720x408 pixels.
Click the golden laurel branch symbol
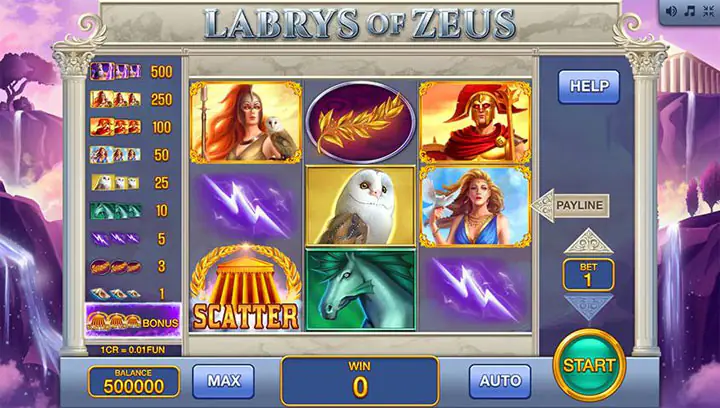point(360,122)
